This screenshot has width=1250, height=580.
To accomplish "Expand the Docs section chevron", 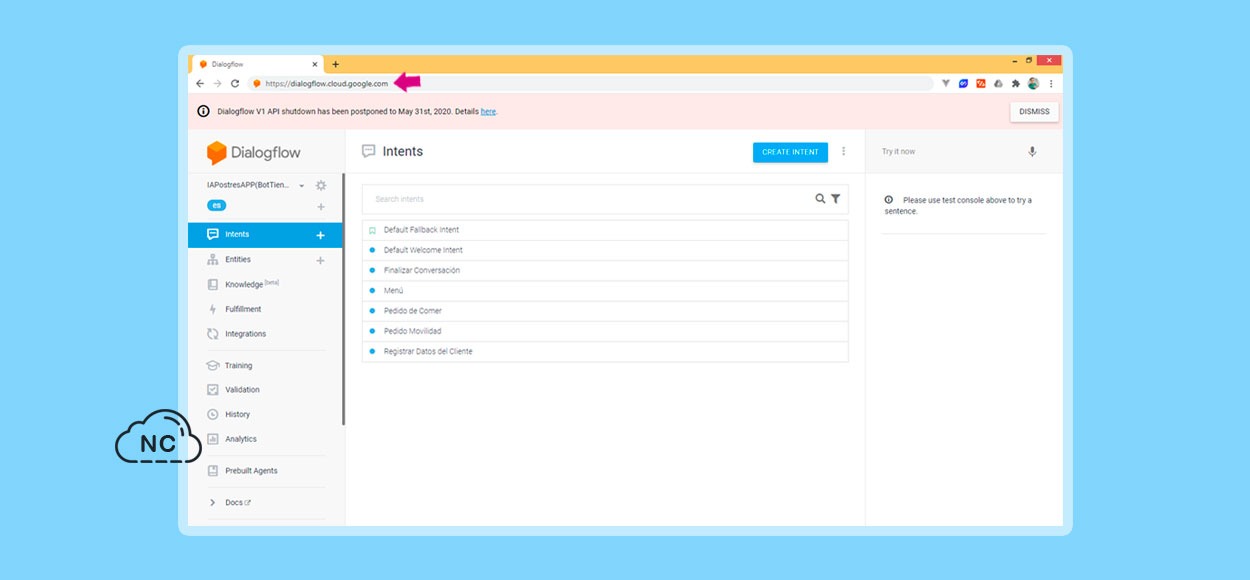I will 212,503.
